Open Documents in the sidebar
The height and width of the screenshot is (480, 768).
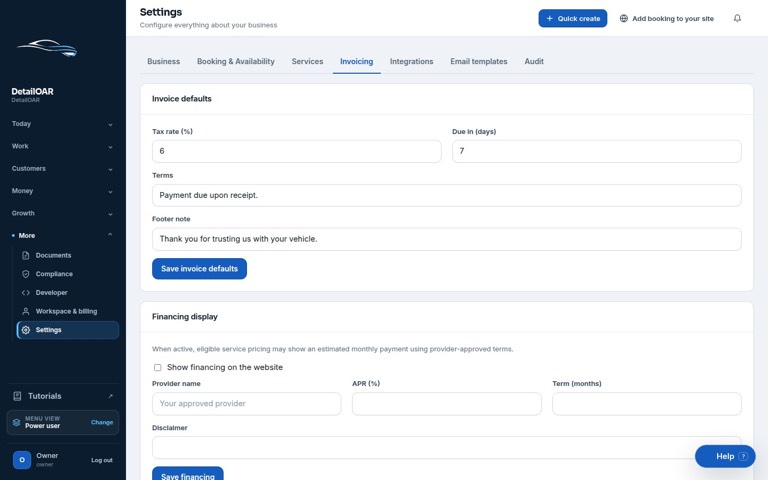68,255
